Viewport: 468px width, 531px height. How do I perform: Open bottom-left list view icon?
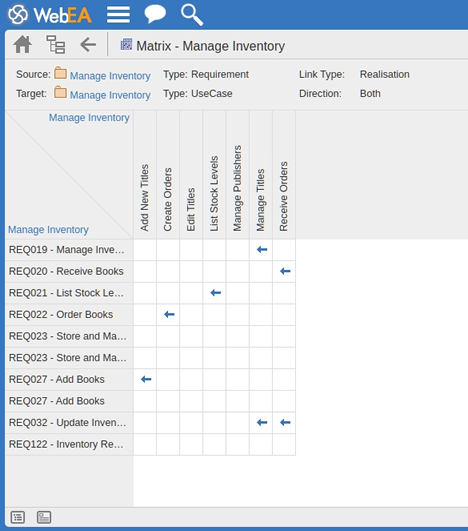coord(18,517)
